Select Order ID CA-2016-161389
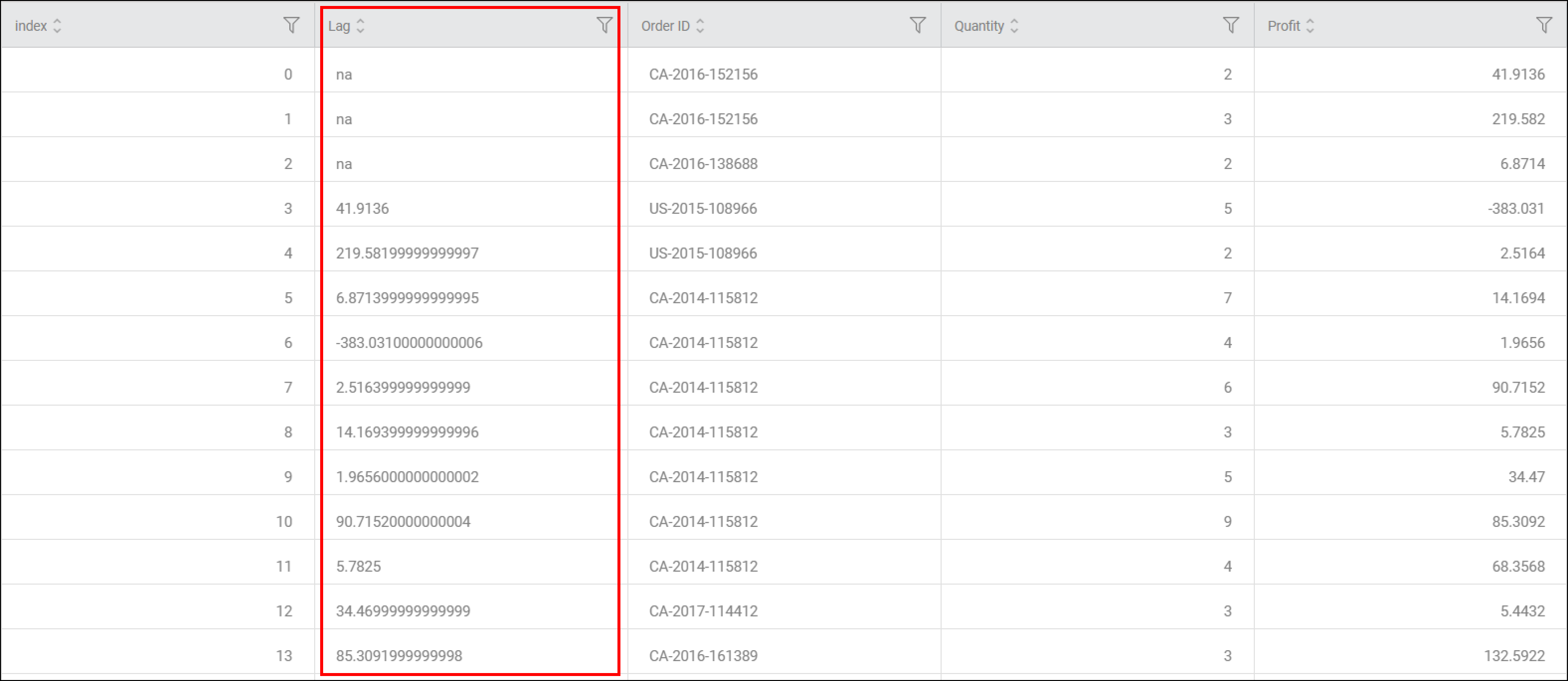Screen dimensions: 1568x681 pyautogui.click(x=703, y=656)
